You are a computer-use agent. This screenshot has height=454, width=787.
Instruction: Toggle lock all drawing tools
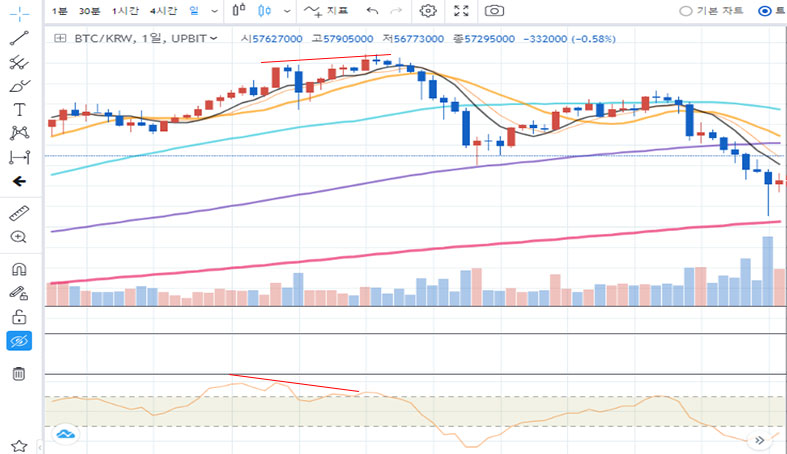(x=19, y=317)
